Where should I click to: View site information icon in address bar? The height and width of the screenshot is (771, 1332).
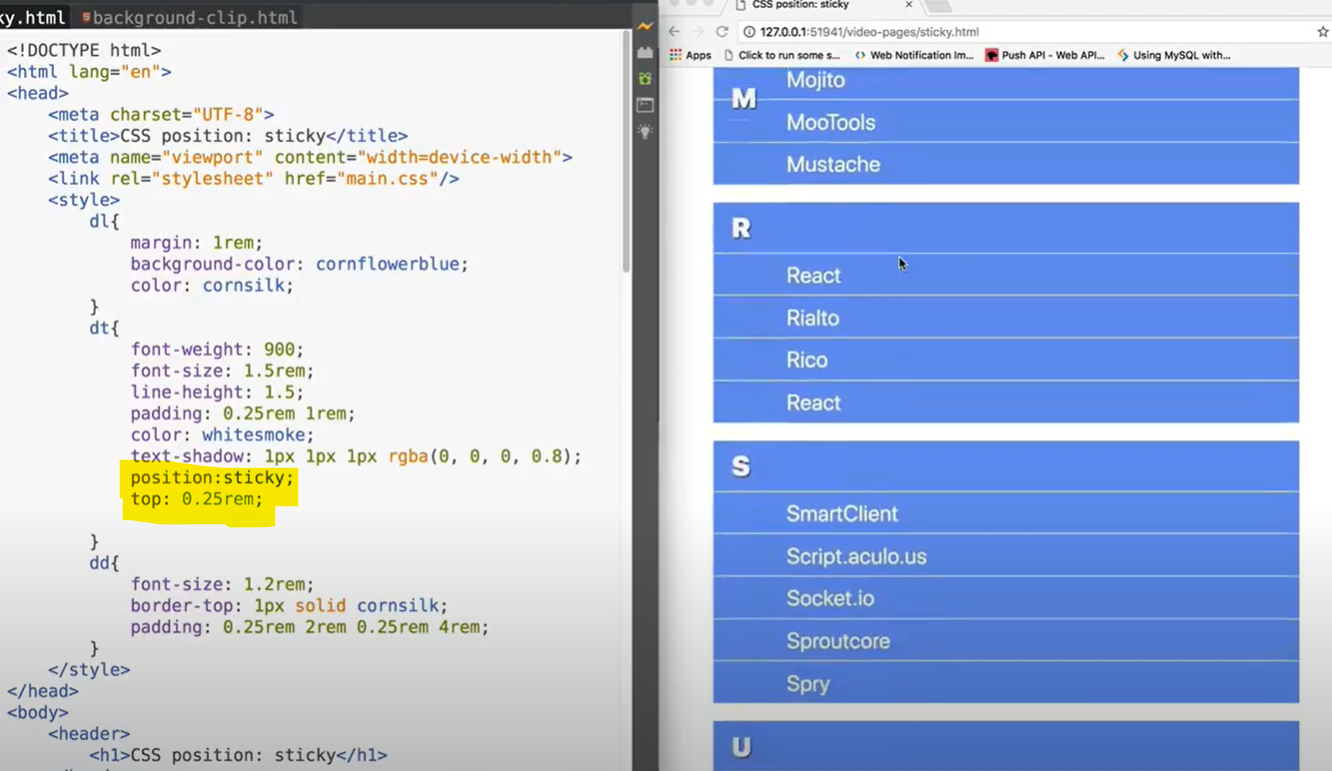click(749, 32)
